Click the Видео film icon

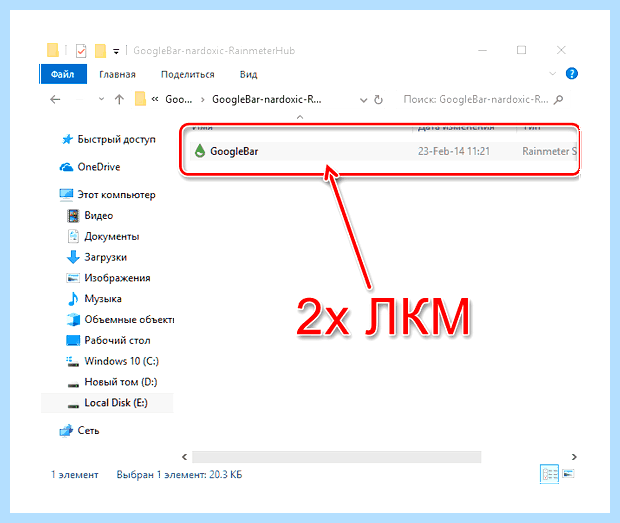click(x=73, y=215)
